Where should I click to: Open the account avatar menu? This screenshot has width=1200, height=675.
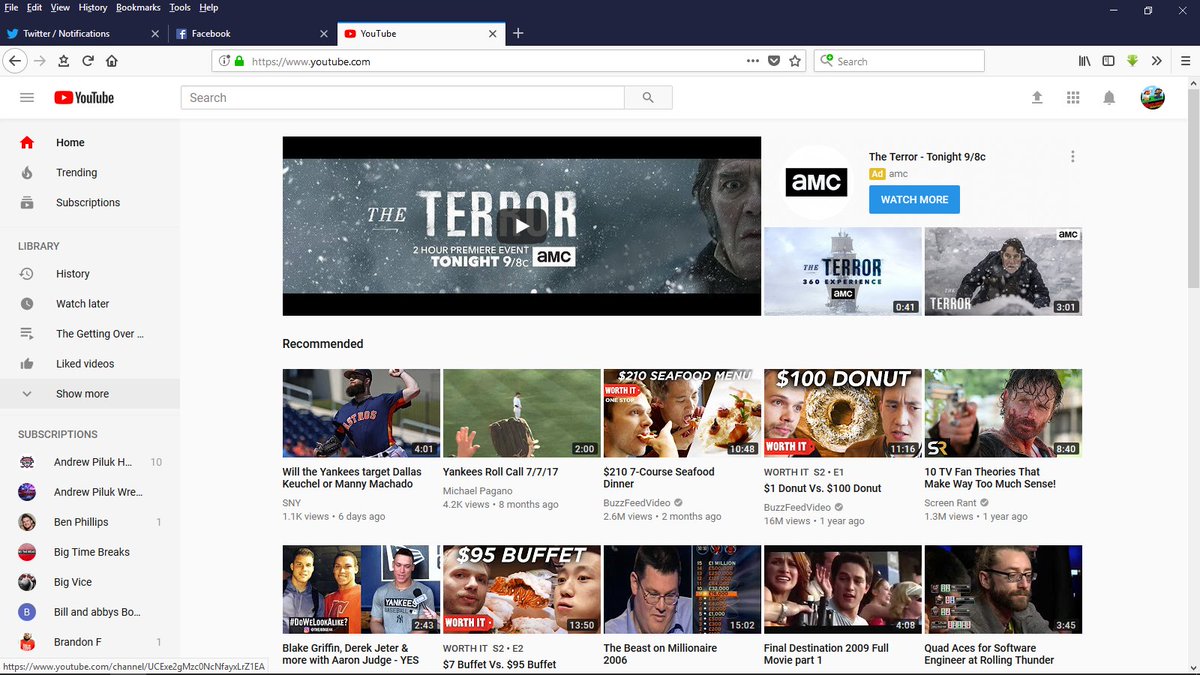(1153, 97)
